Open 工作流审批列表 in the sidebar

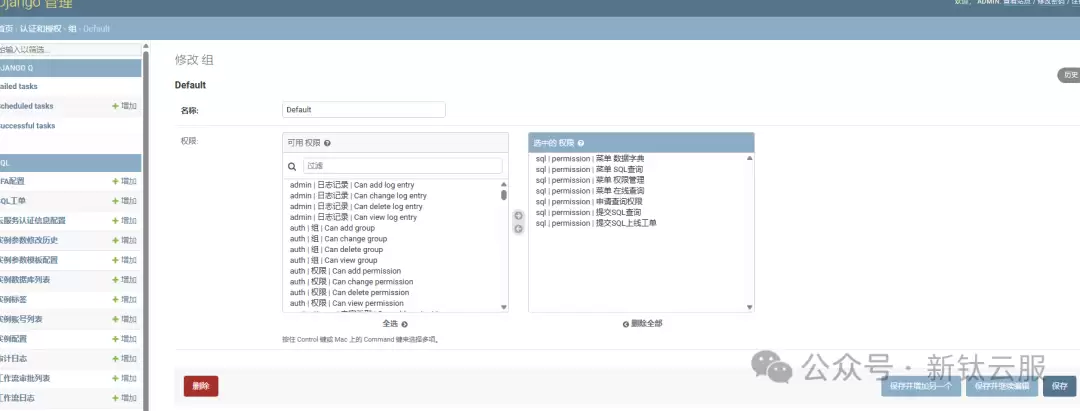tap(25, 378)
